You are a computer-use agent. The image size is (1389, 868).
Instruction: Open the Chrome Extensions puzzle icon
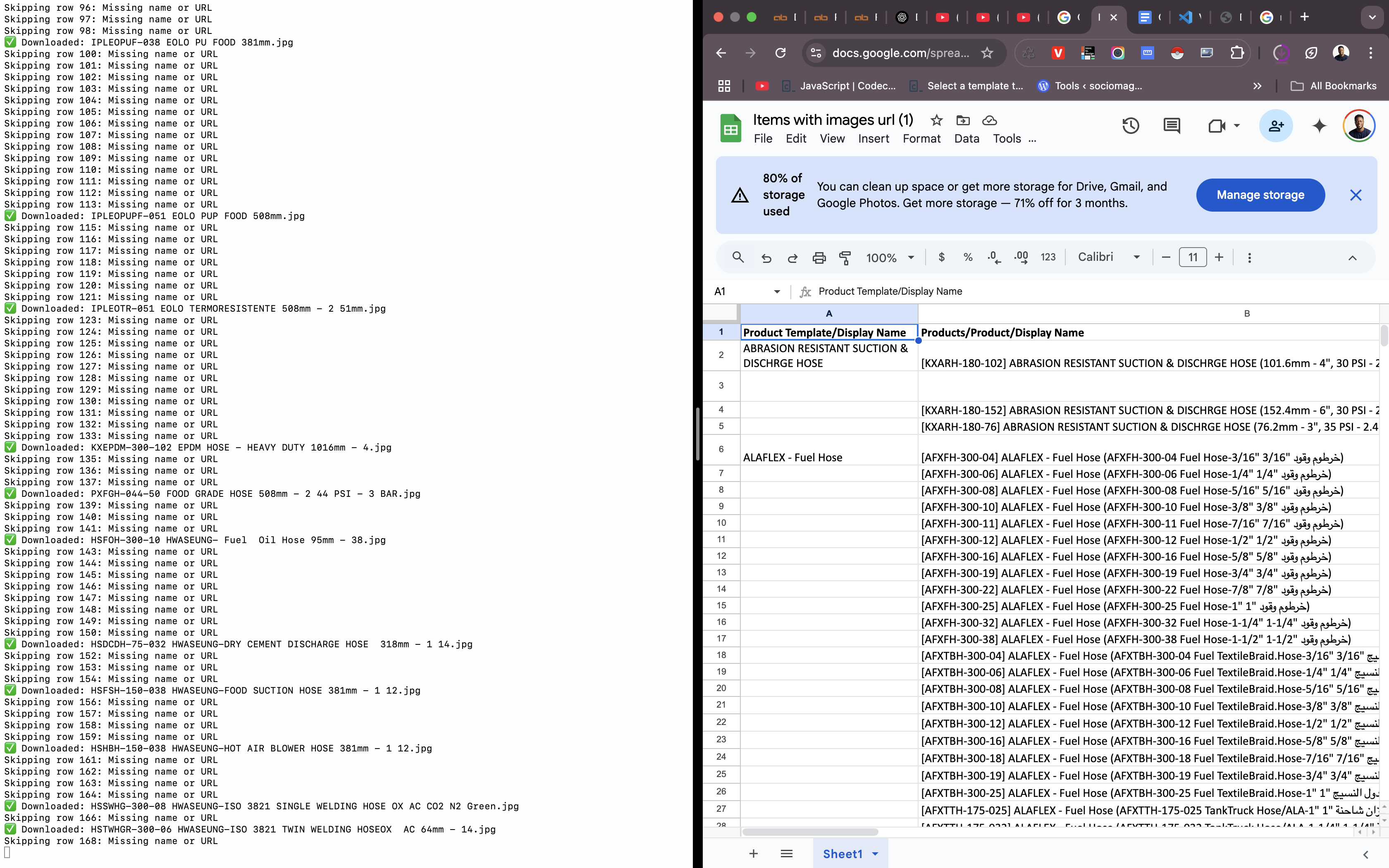pos(1237,53)
